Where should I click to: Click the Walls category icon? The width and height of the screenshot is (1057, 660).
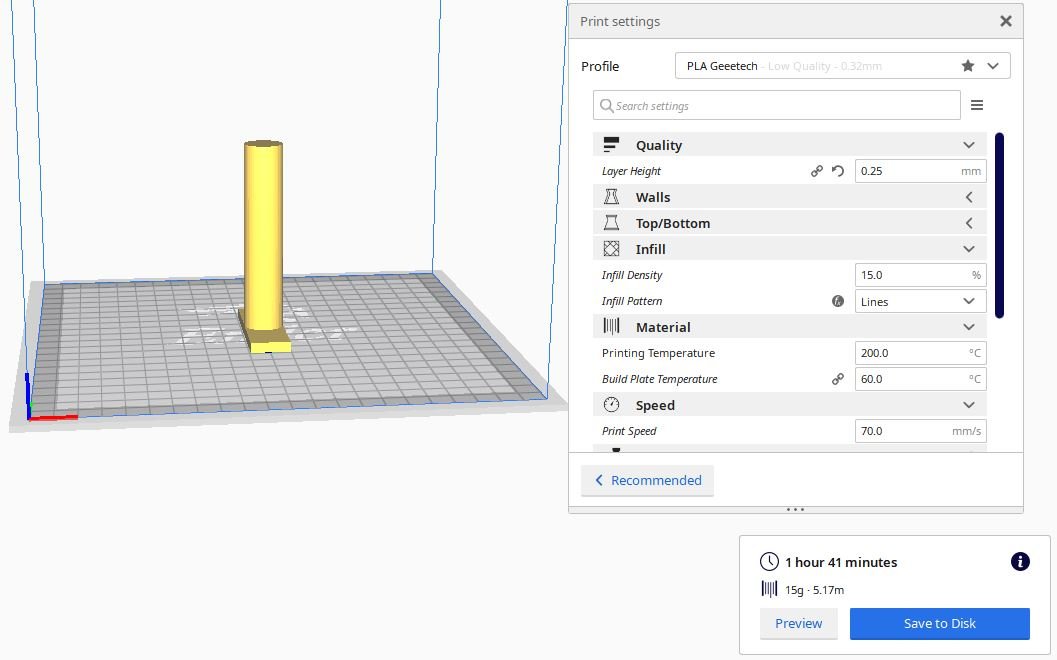coord(611,197)
